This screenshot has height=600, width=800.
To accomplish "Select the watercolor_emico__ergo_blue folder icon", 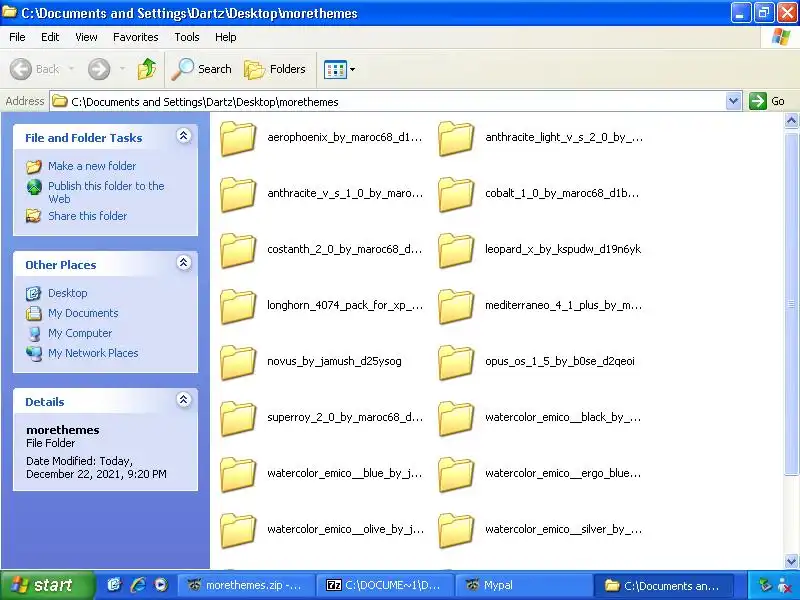I will [x=456, y=475].
